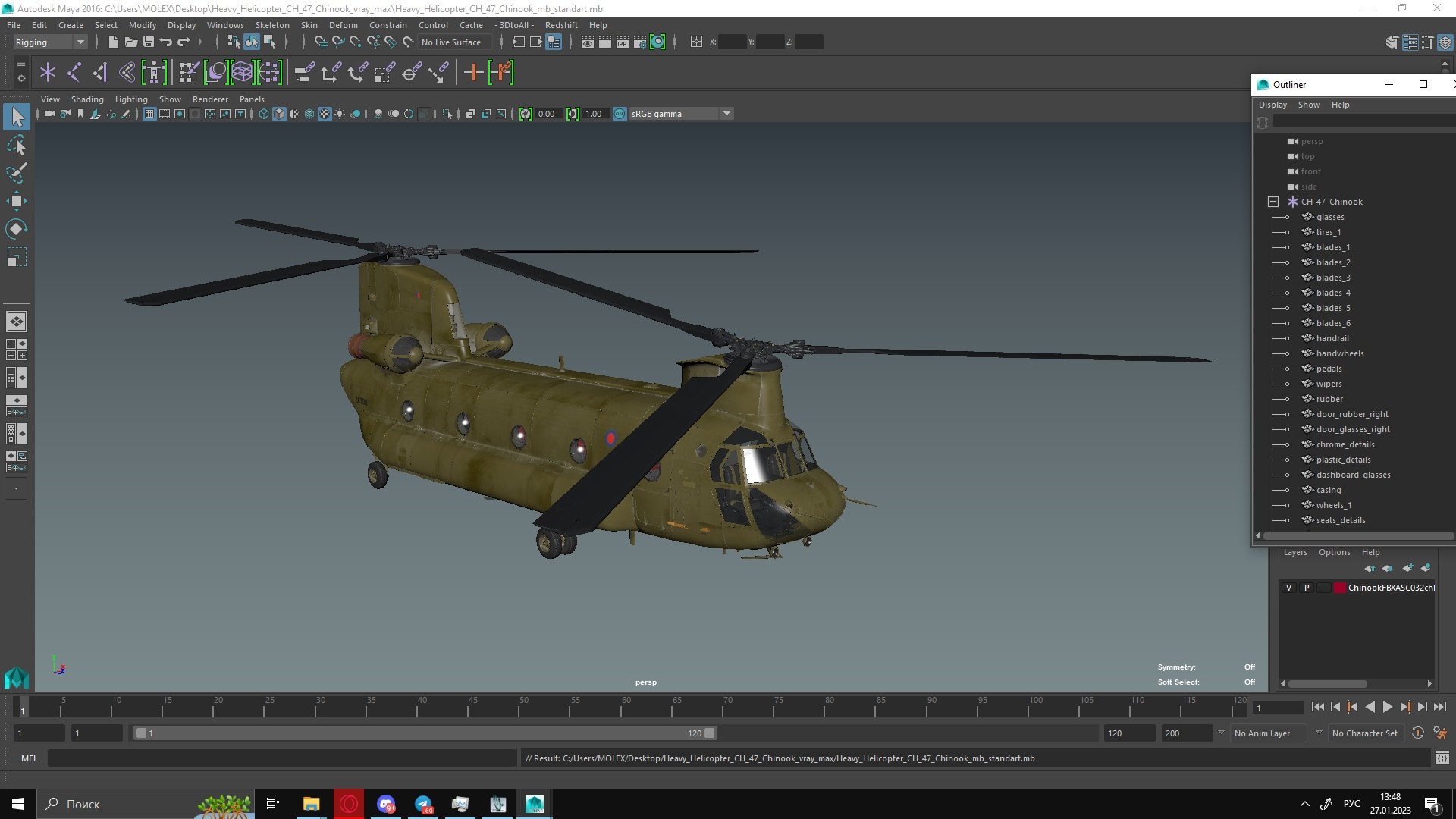Toggle viewport exposure control button
The width and height of the screenshot is (1456, 819).
coord(526,114)
